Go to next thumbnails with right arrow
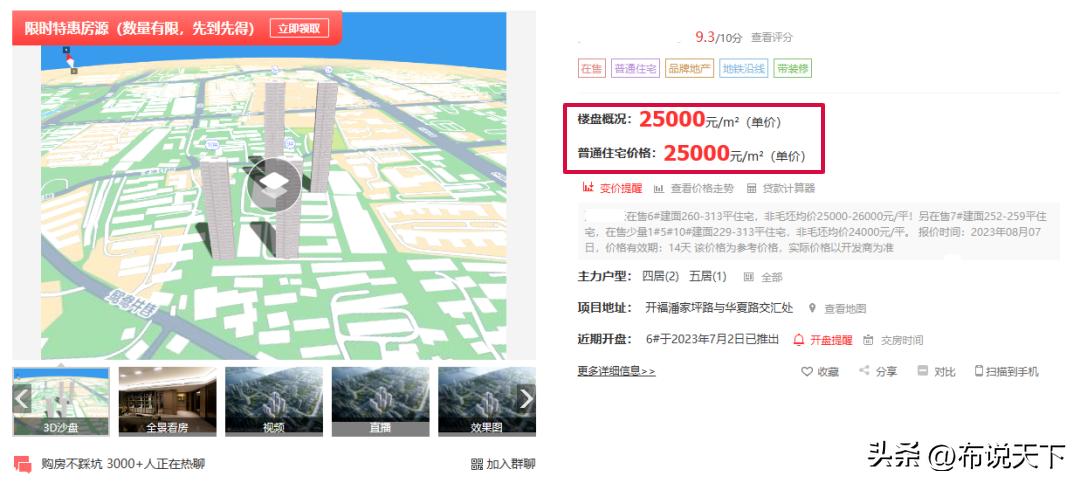The width and height of the screenshot is (1080, 483). click(526, 398)
